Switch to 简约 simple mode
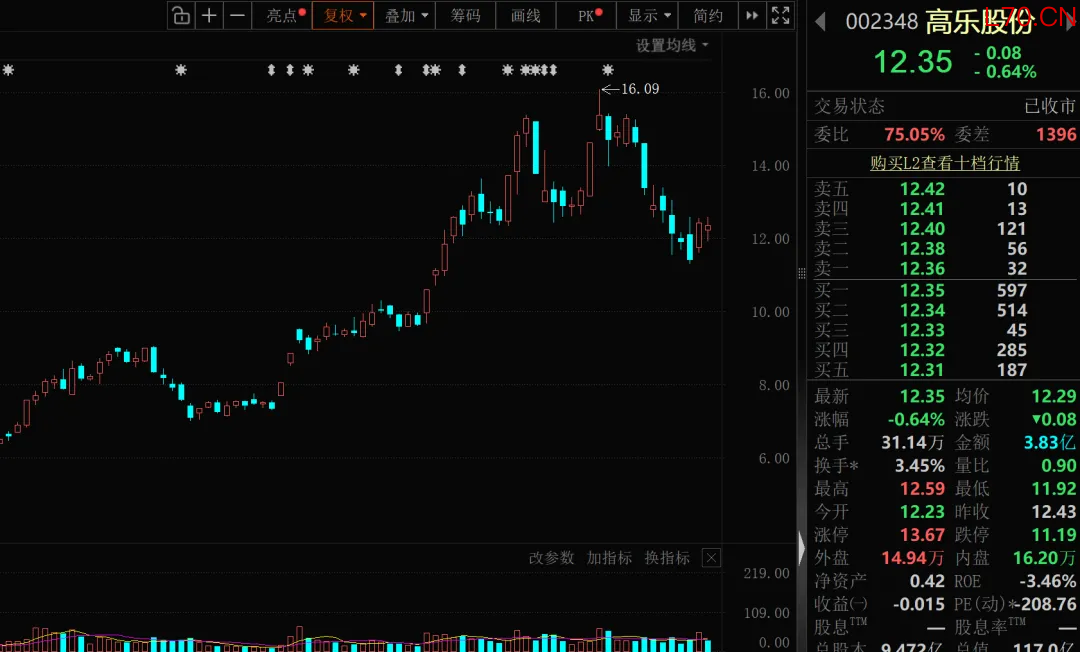Screen dimensions: 1080x652 click(x=708, y=15)
